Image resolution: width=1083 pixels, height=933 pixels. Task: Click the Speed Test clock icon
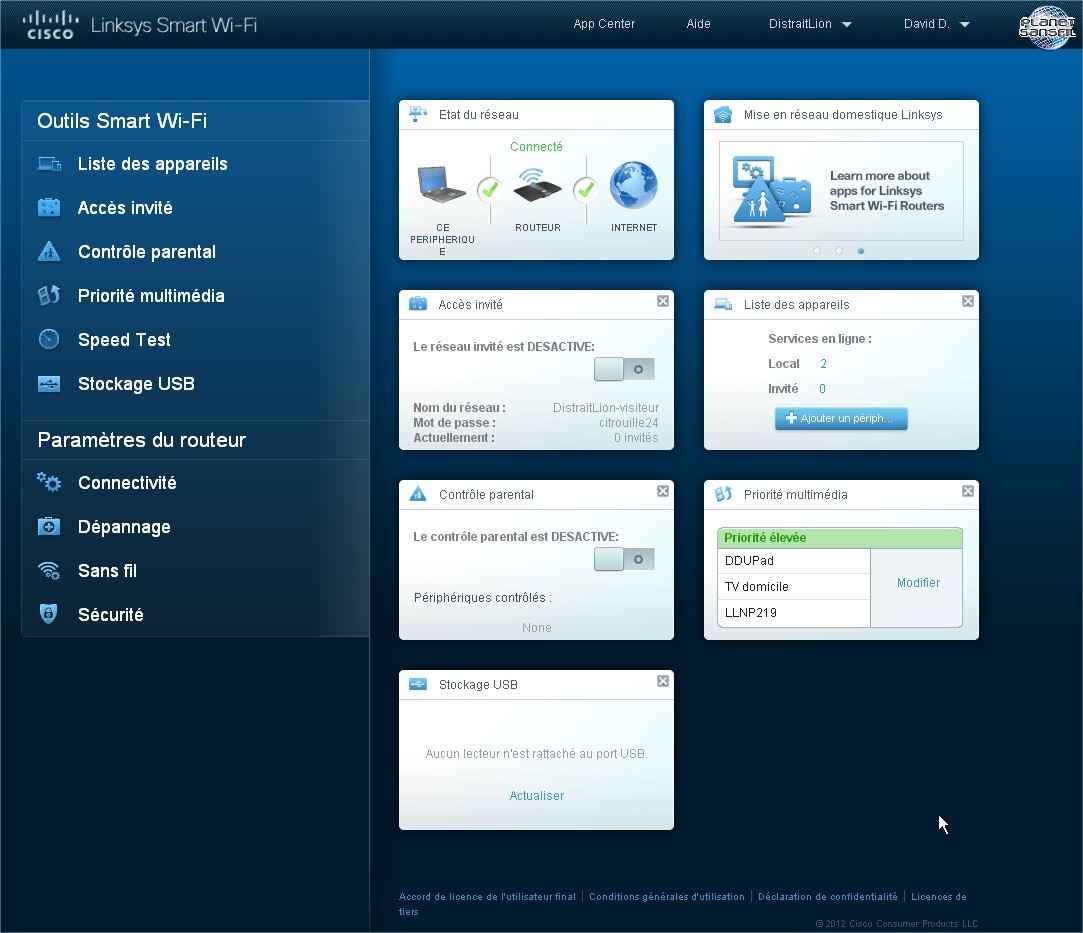[49, 339]
